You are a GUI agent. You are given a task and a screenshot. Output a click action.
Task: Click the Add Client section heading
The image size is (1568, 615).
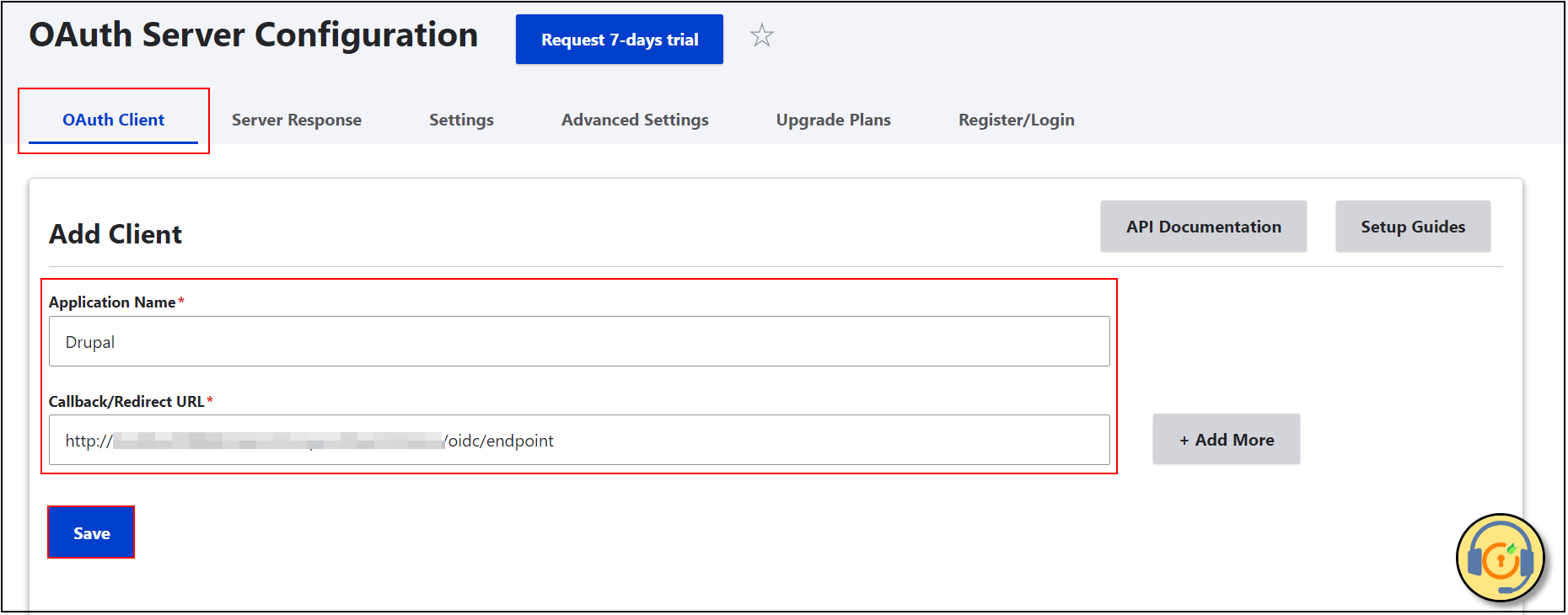[115, 234]
